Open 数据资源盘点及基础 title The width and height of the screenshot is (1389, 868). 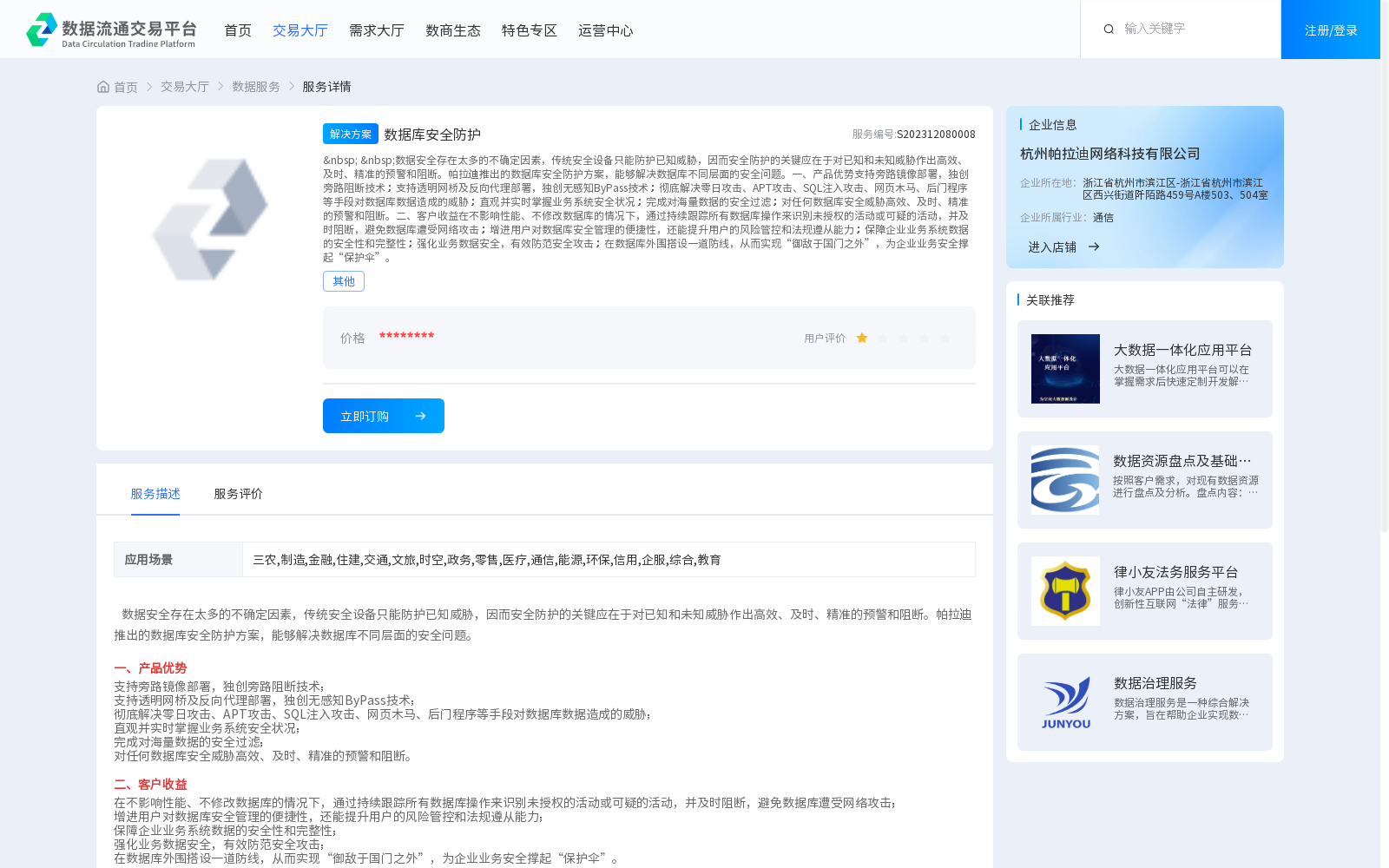click(1182, 461)
